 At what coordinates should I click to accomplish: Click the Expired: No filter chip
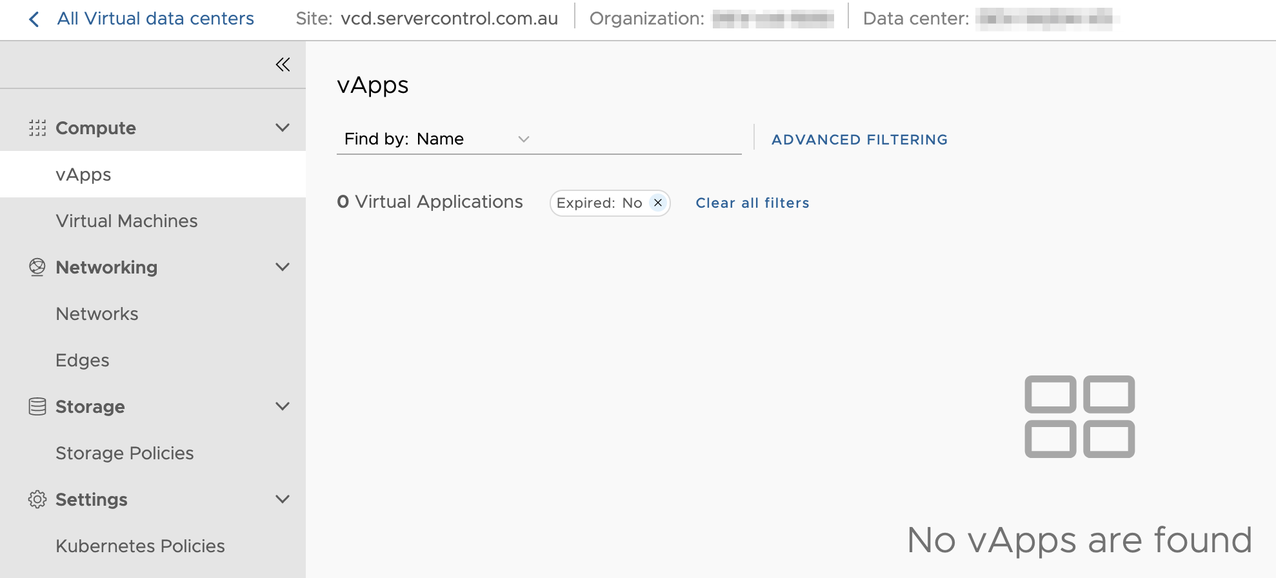(x=600, y=202)
